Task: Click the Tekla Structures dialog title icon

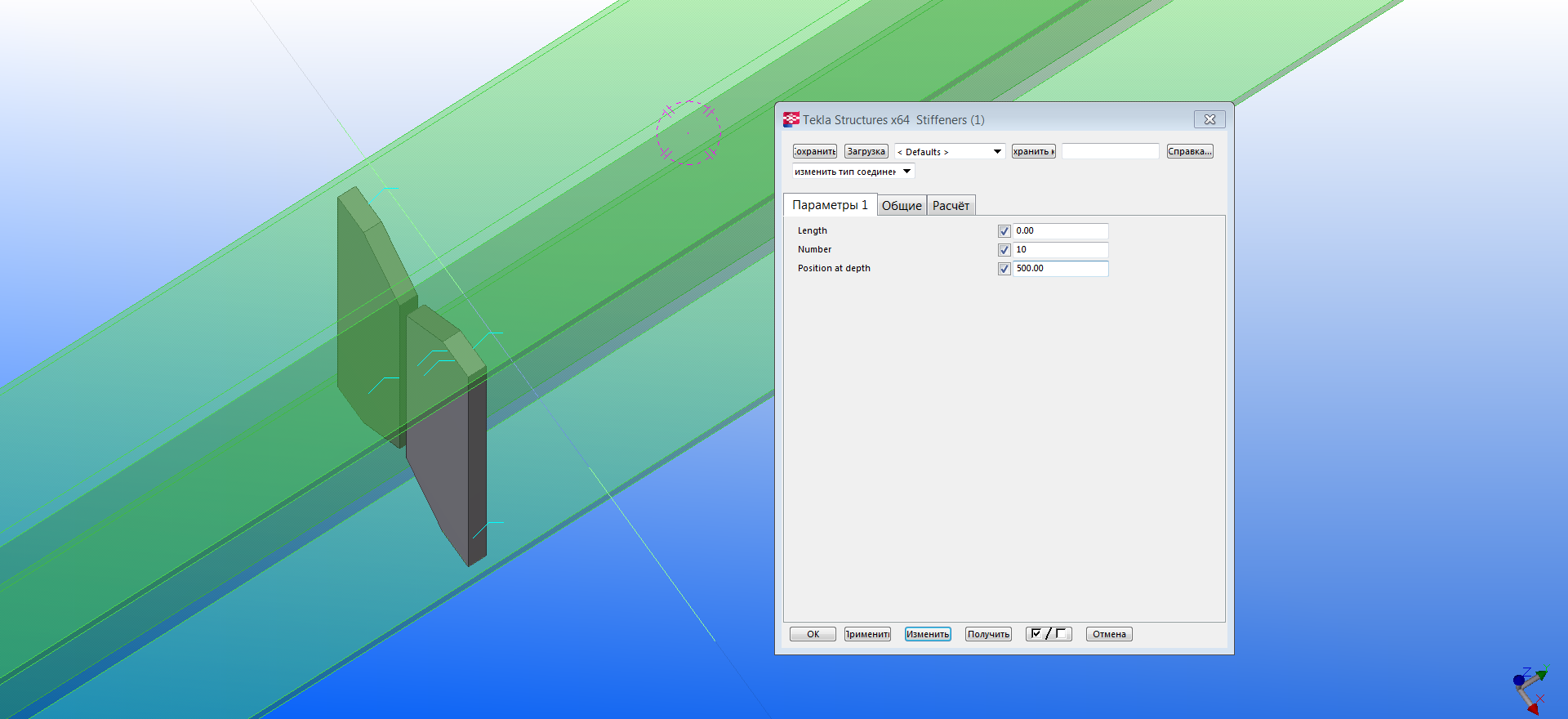Action: point(791,120)
